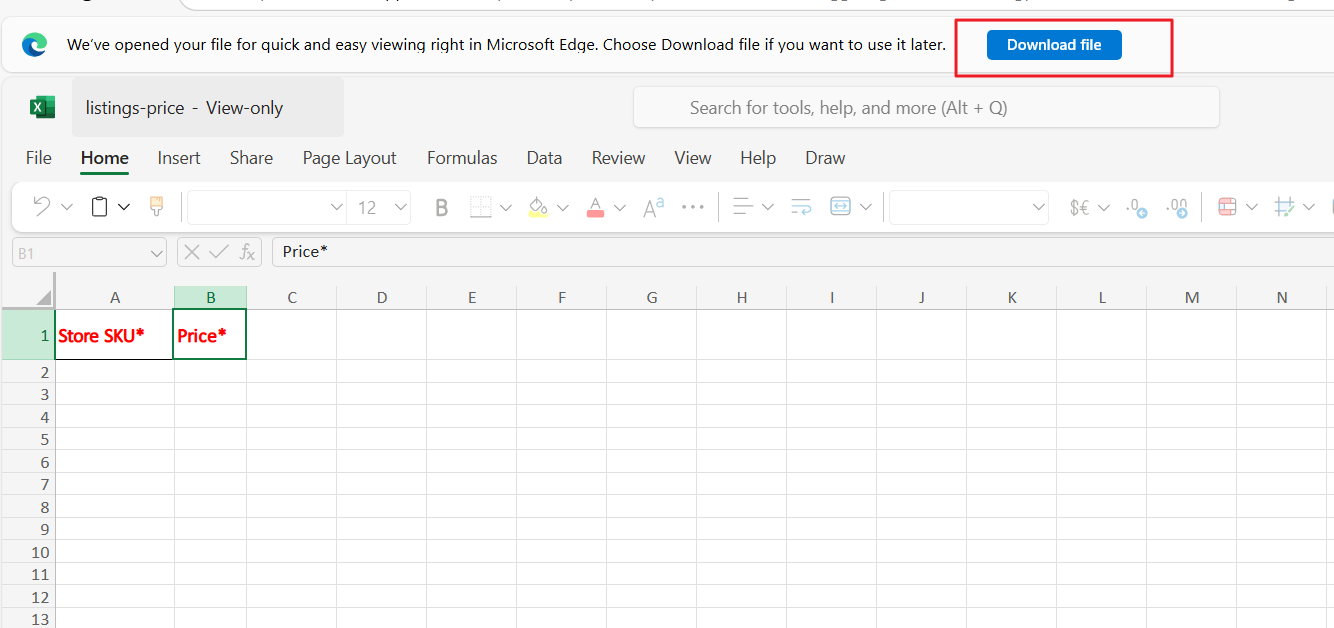Apply the yellow fill color bucket
Screen dimensions: 1334x628
coord(538,207)
